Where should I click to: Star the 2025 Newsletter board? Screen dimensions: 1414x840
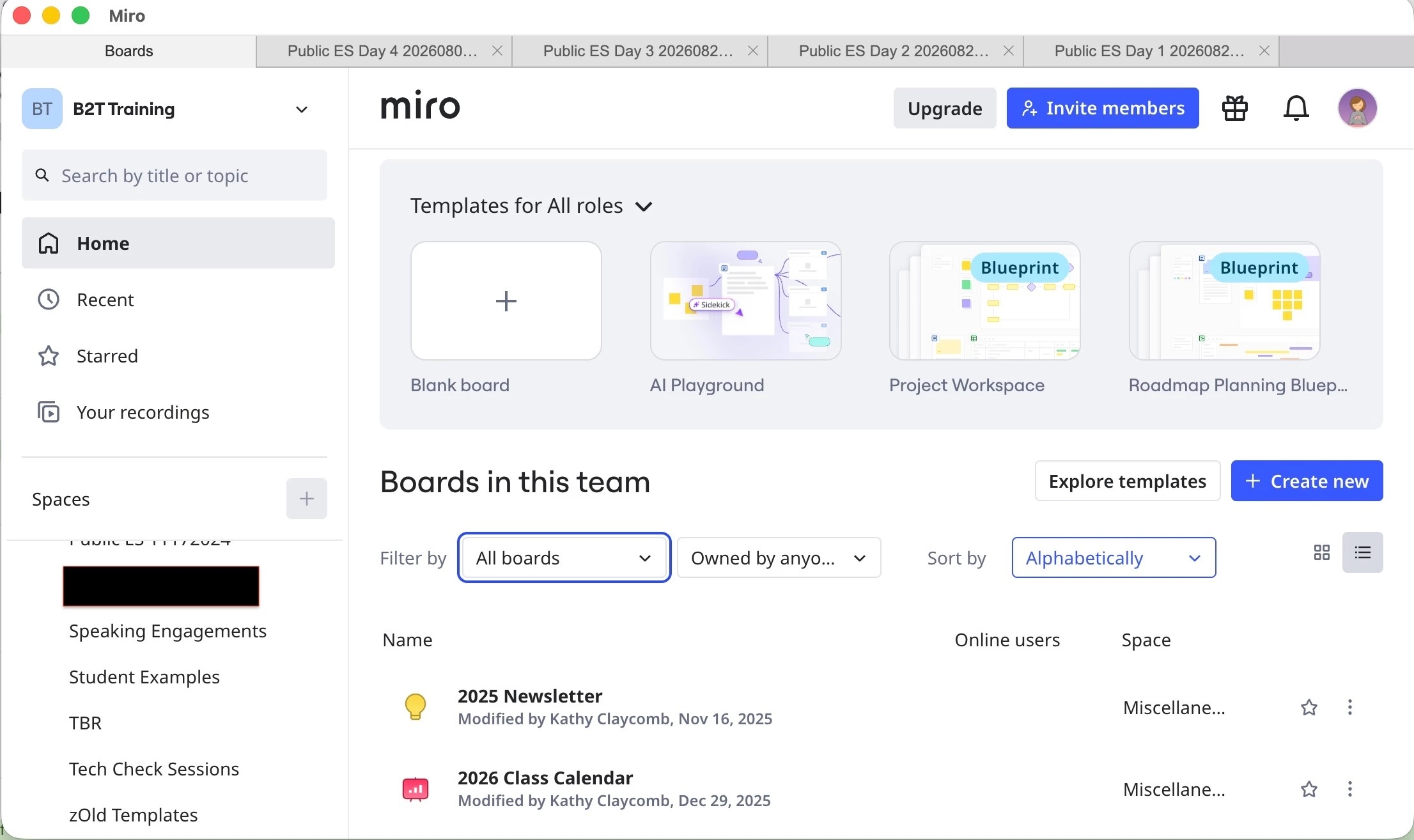[x=1309, y=708]
